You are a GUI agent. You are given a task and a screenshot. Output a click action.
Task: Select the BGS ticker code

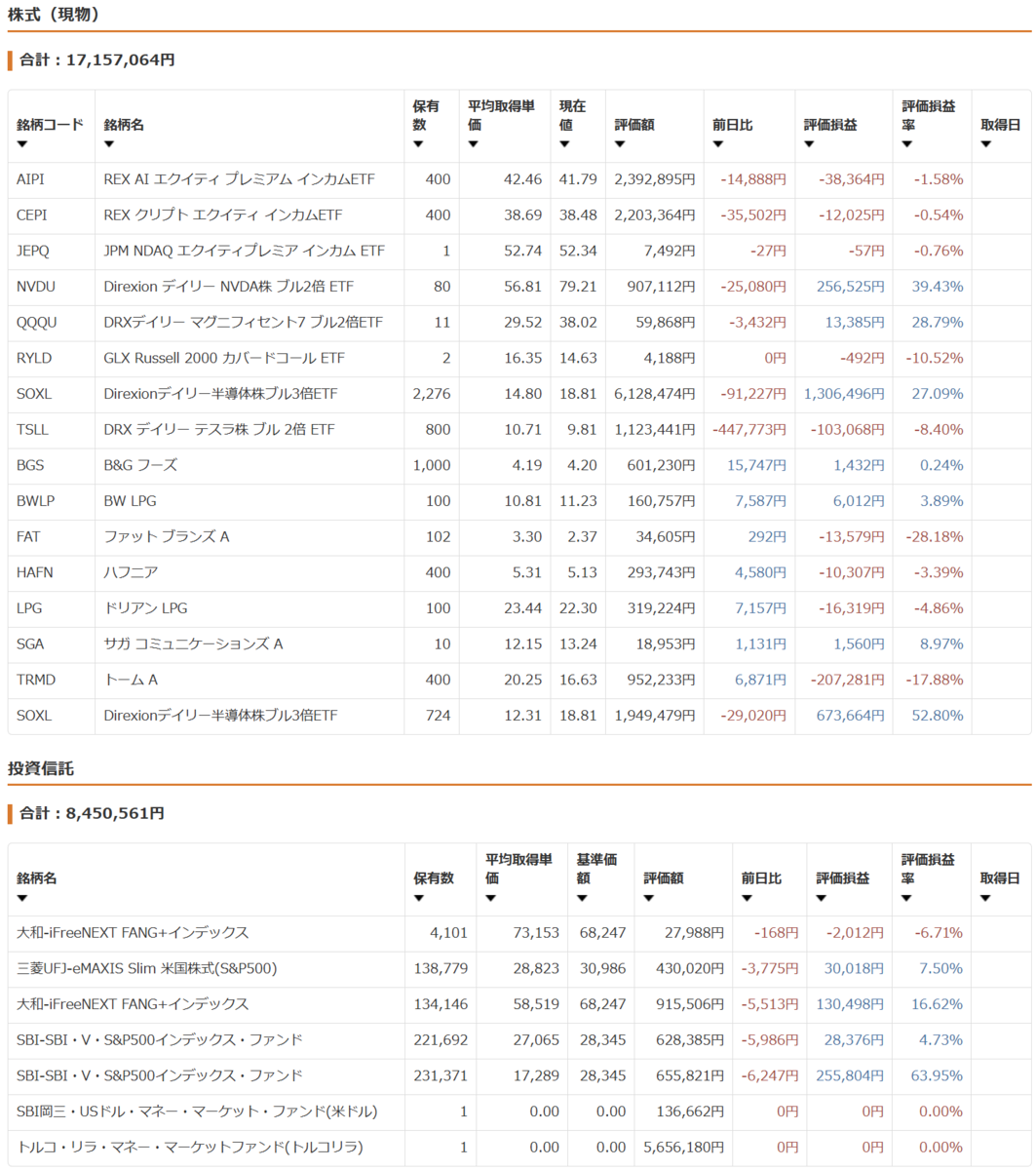point(30,465)
